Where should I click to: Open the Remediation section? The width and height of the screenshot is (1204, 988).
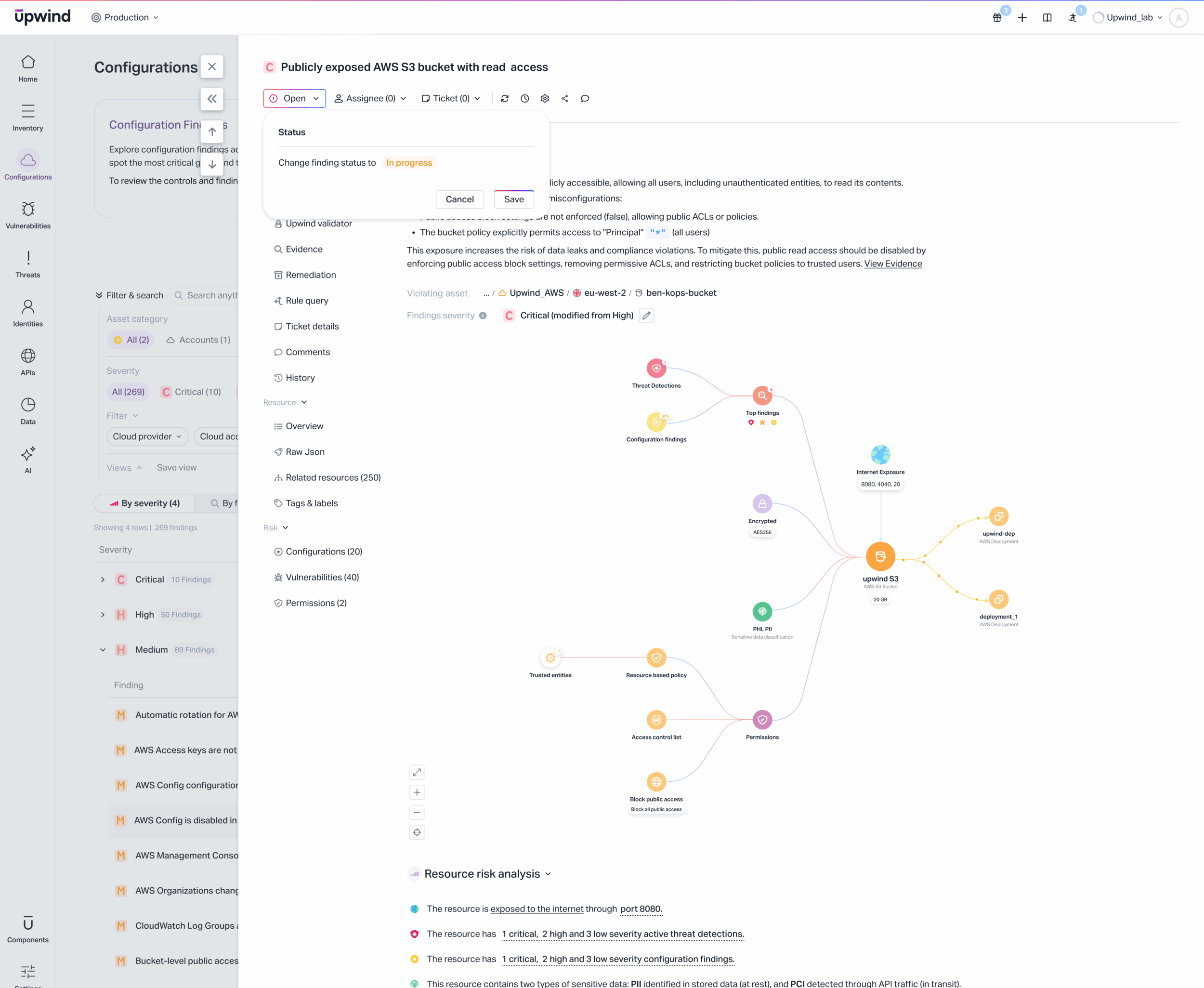310,275
